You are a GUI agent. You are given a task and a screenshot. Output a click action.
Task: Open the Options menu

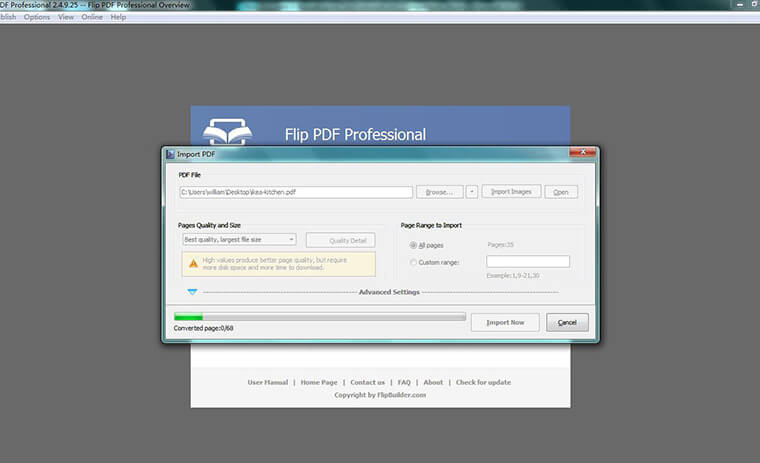click(37, 17)
